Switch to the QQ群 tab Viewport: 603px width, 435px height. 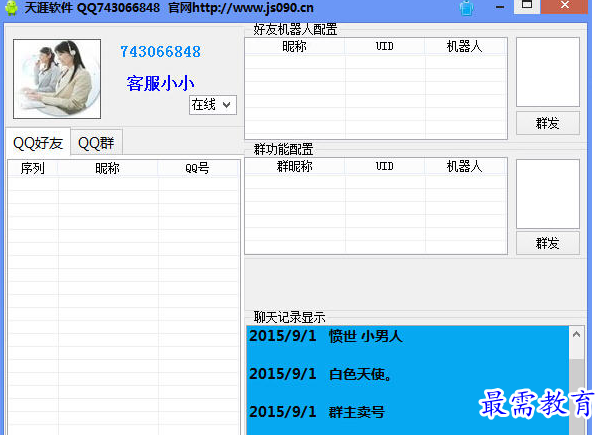click(96, 143)
